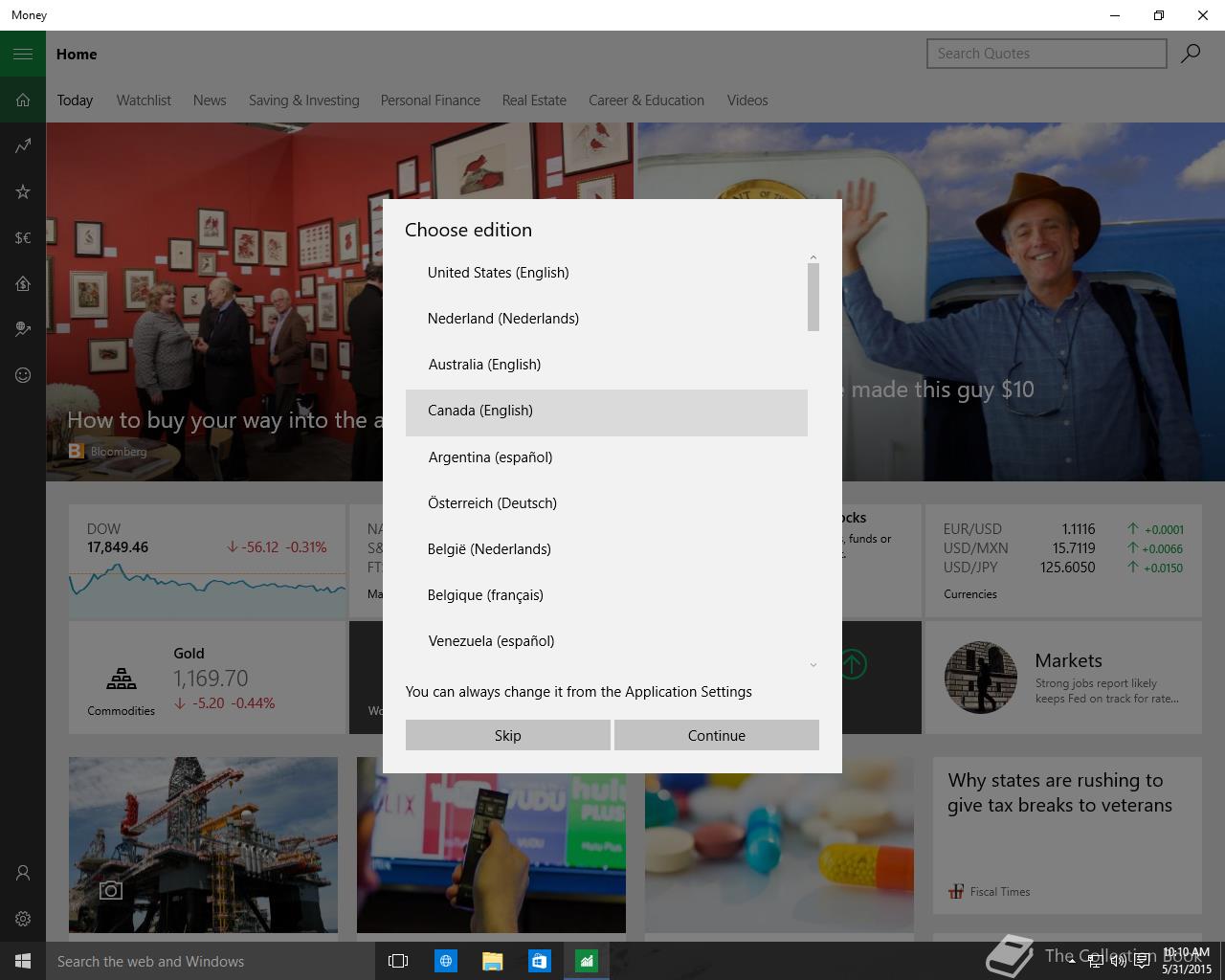
Task: Open the Personal Finance tab
Action: [431, 100]
